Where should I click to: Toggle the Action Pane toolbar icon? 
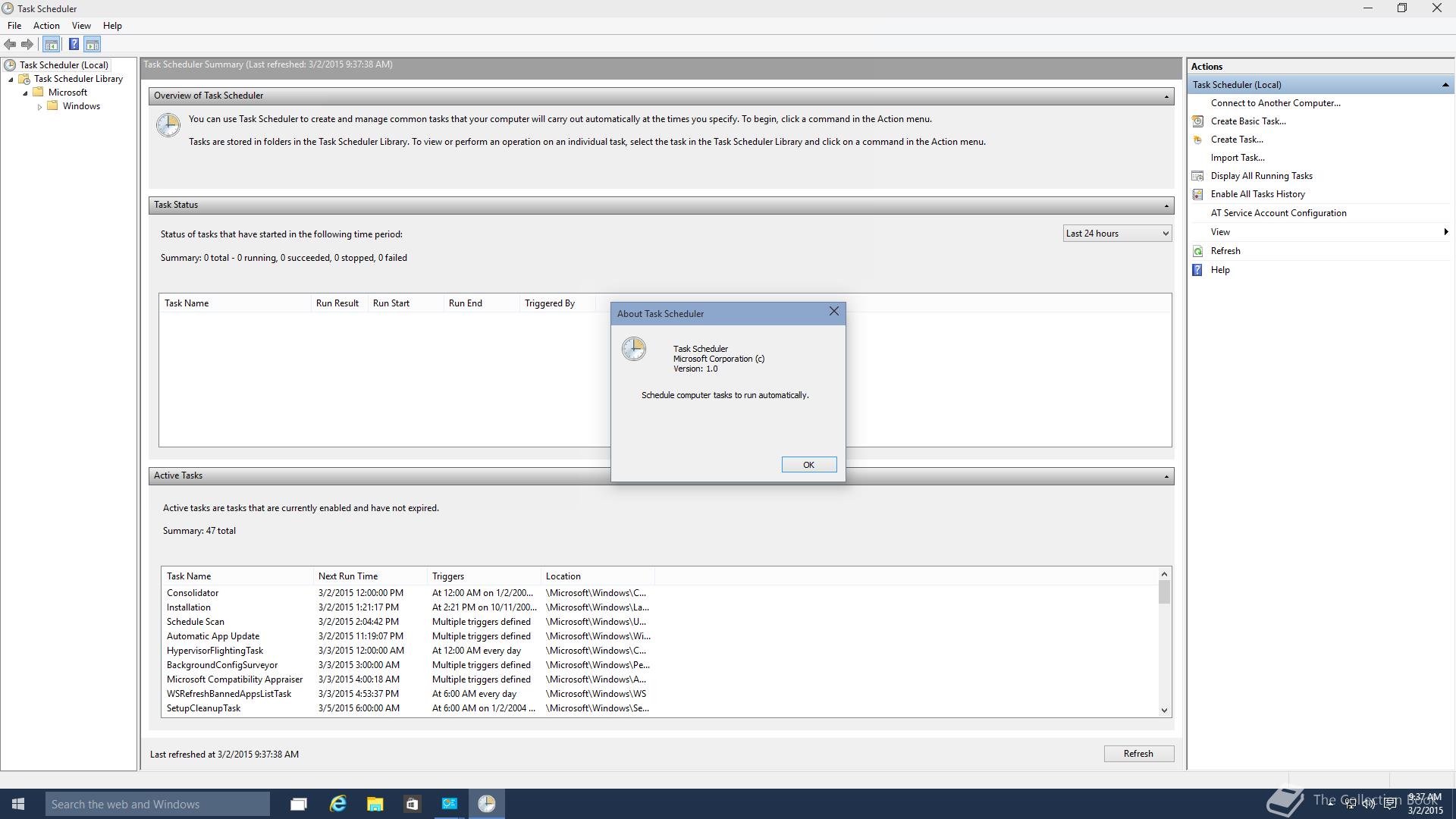pyautogui.click(x=93, y=44)
